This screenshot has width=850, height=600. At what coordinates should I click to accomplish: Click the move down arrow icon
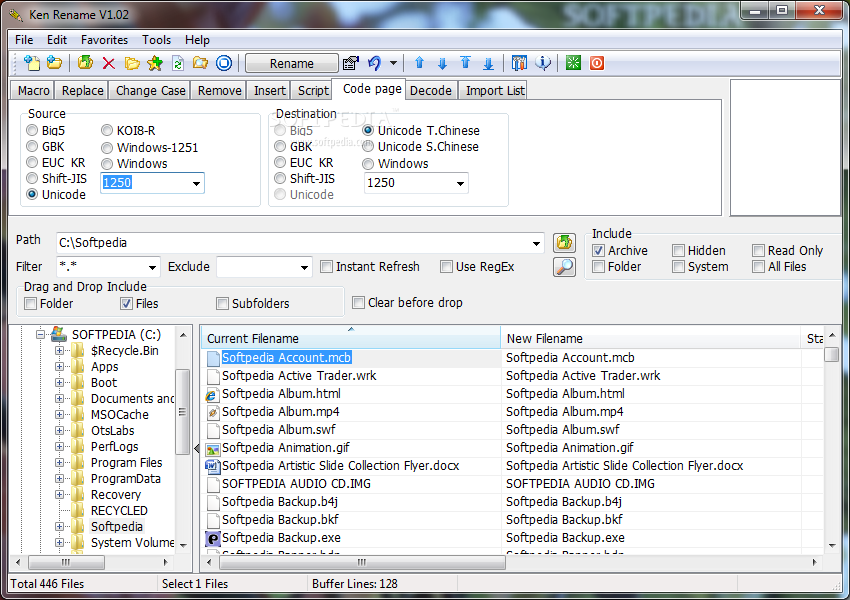click(x=442, y=63)
